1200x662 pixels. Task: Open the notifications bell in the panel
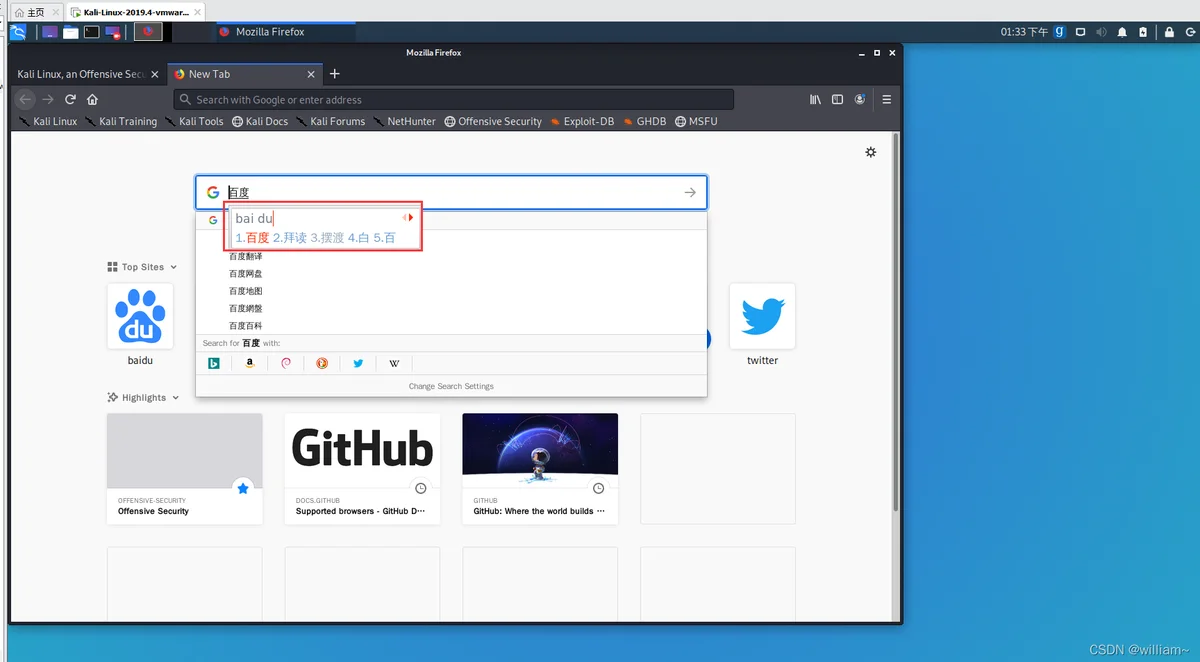point(1122,32)
